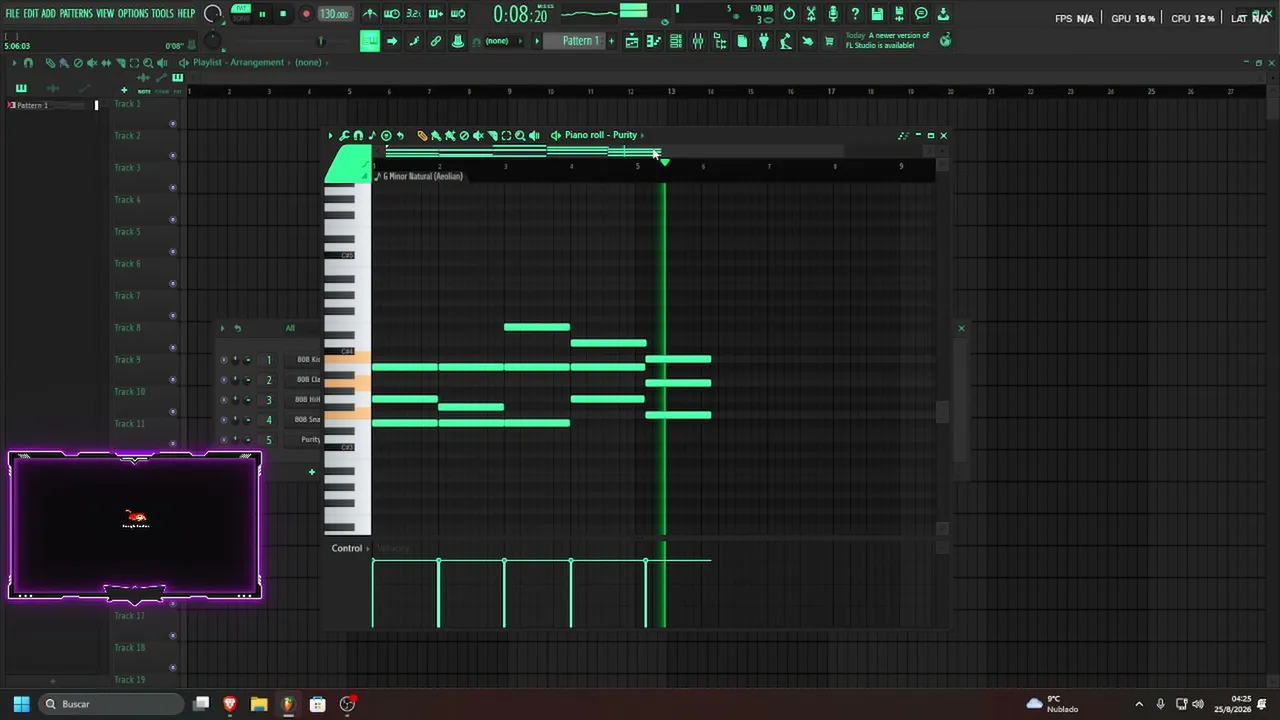
Task: Open Piano roll wrench tools menu
Action: pyautogui.click(x=344, y=135)
